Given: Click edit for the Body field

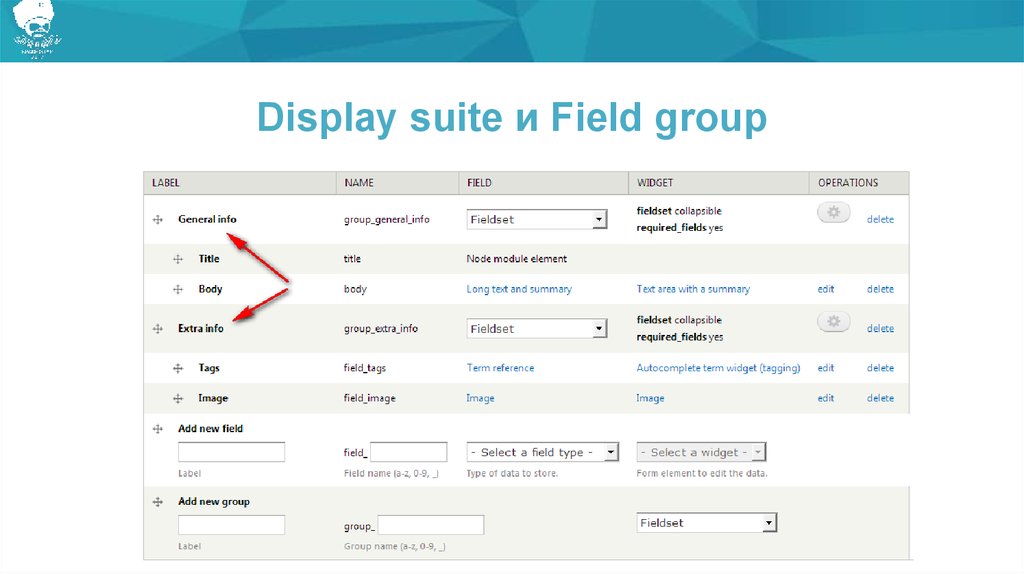Looking at the screenshot, I should [x=825, y=289].
